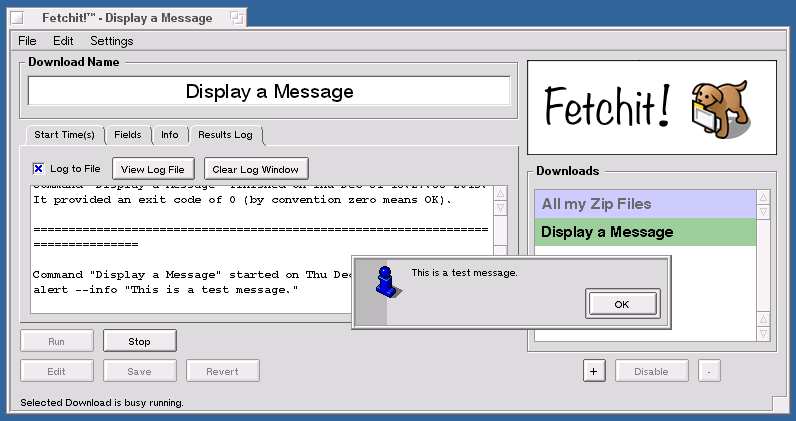This screenshot has height=421, width=796.
Task: Click the Downloads list bottom scroll-down arrow
Action: pyautogui.click(x=764, y=334)
